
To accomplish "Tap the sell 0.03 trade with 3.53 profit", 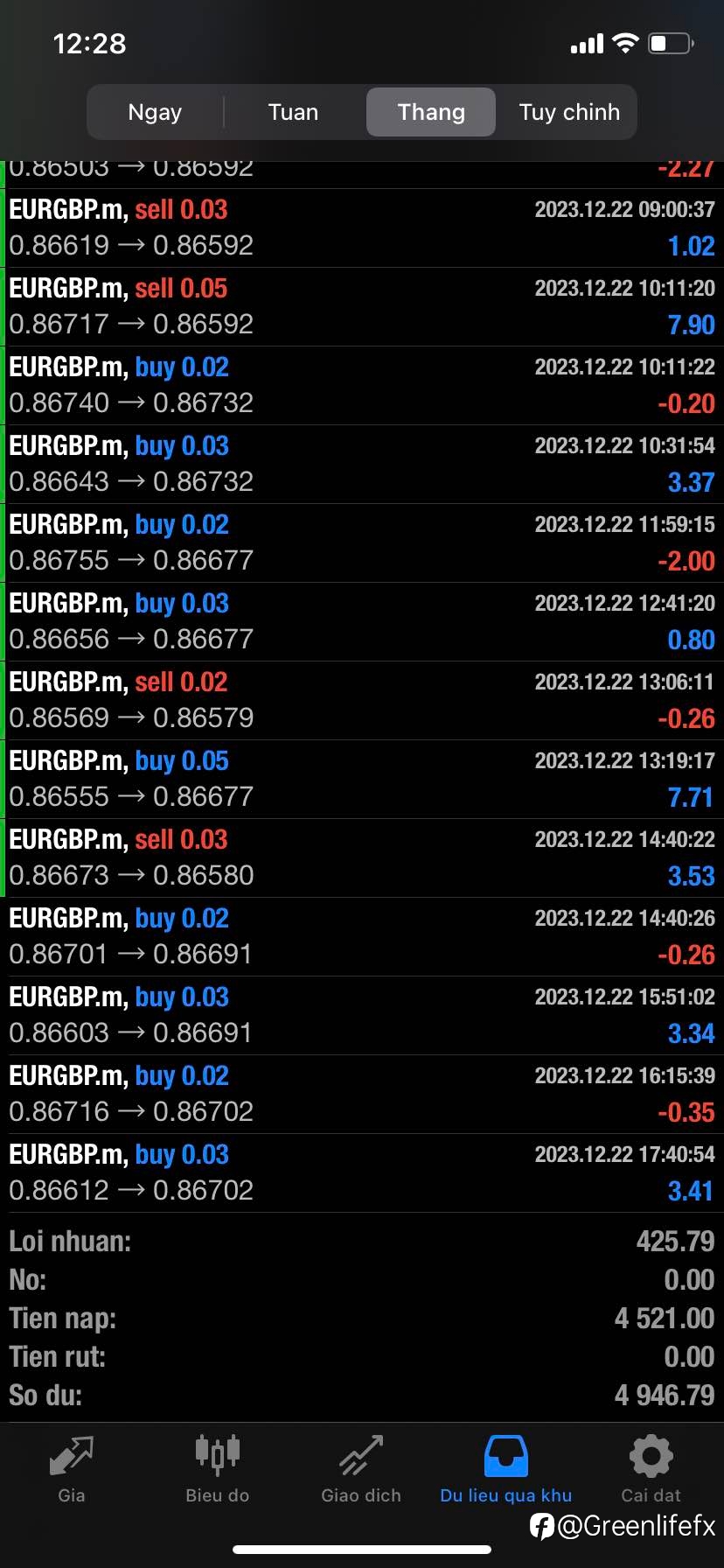I will [x=362, y=857].
